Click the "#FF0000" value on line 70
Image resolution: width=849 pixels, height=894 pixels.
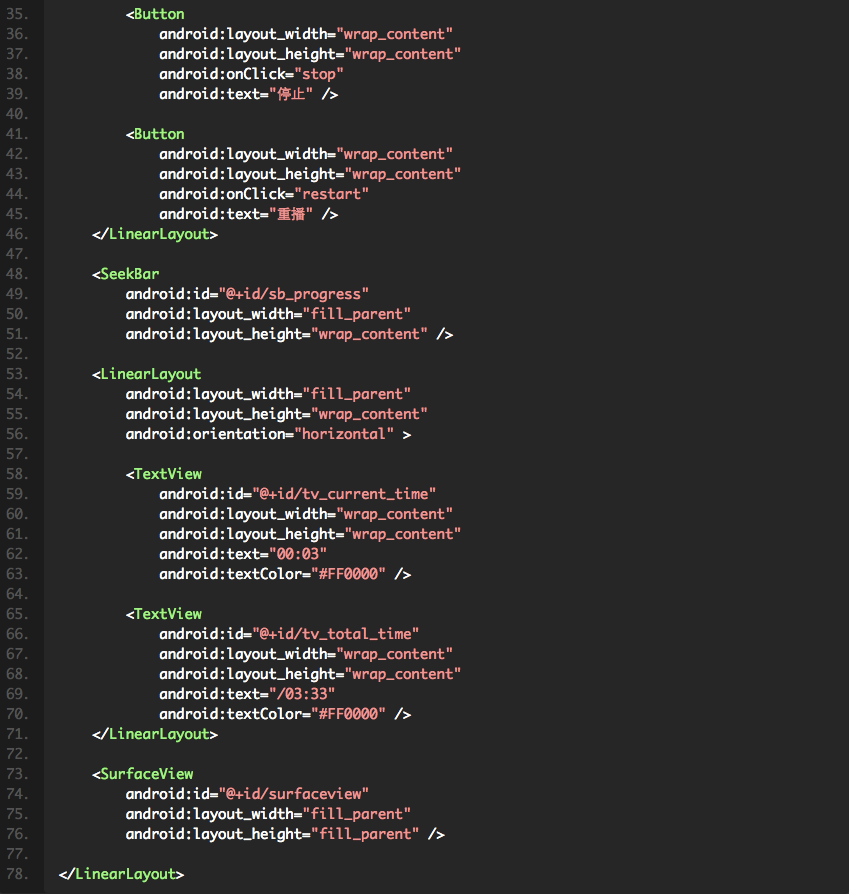point(348,714)
